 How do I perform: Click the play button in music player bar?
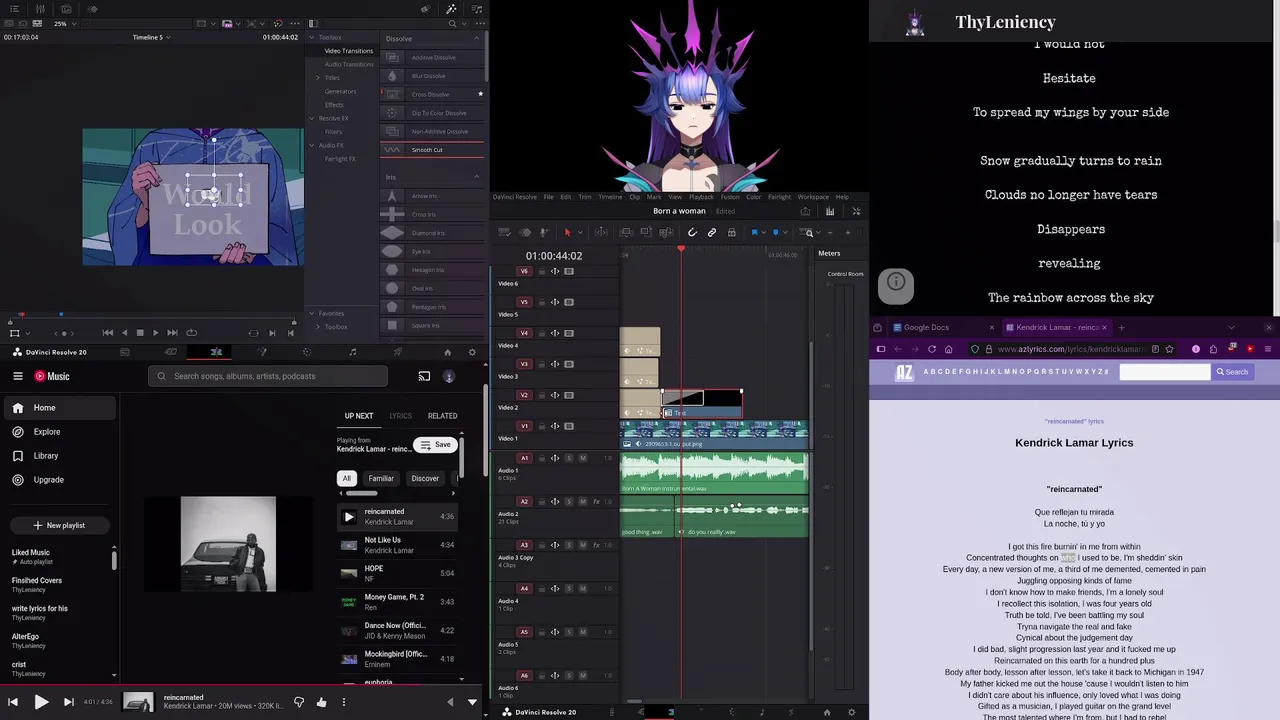tap(41, 702)
